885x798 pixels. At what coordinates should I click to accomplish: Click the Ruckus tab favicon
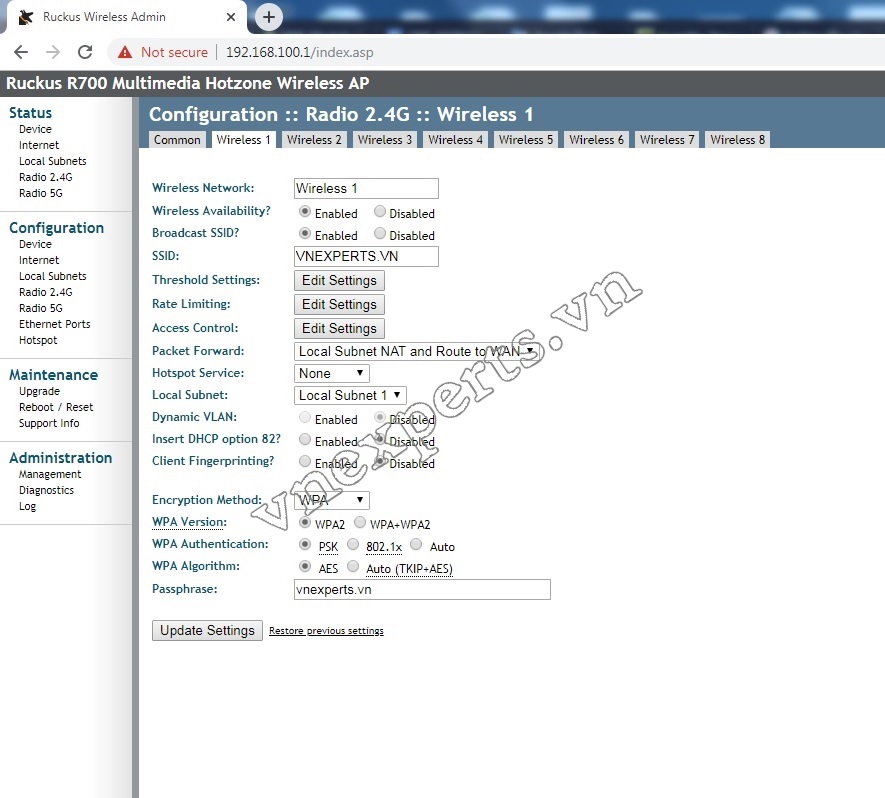point(27,17)
